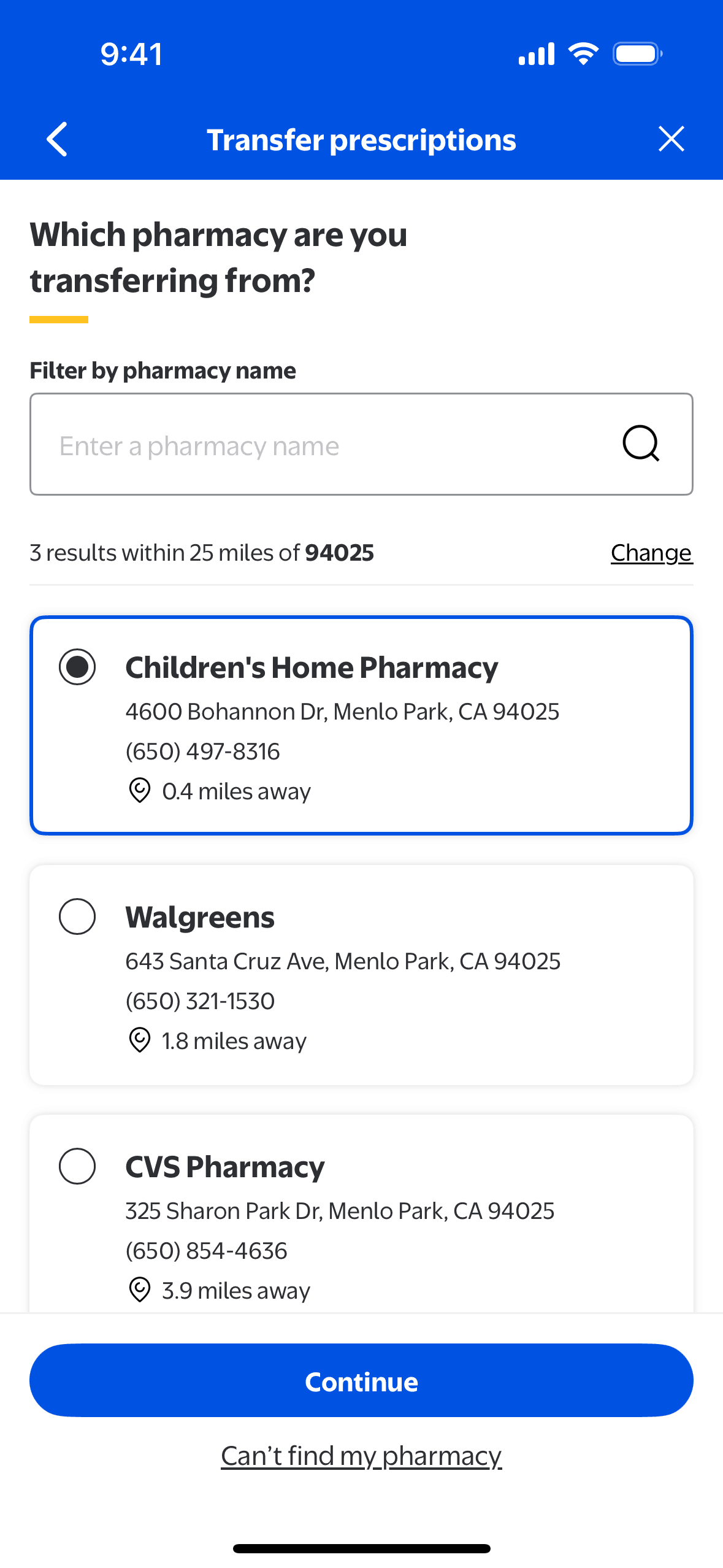Tap Children's Home Pharmacy phone number
The image size is (723, 1568).
click(x=202, y=751)
